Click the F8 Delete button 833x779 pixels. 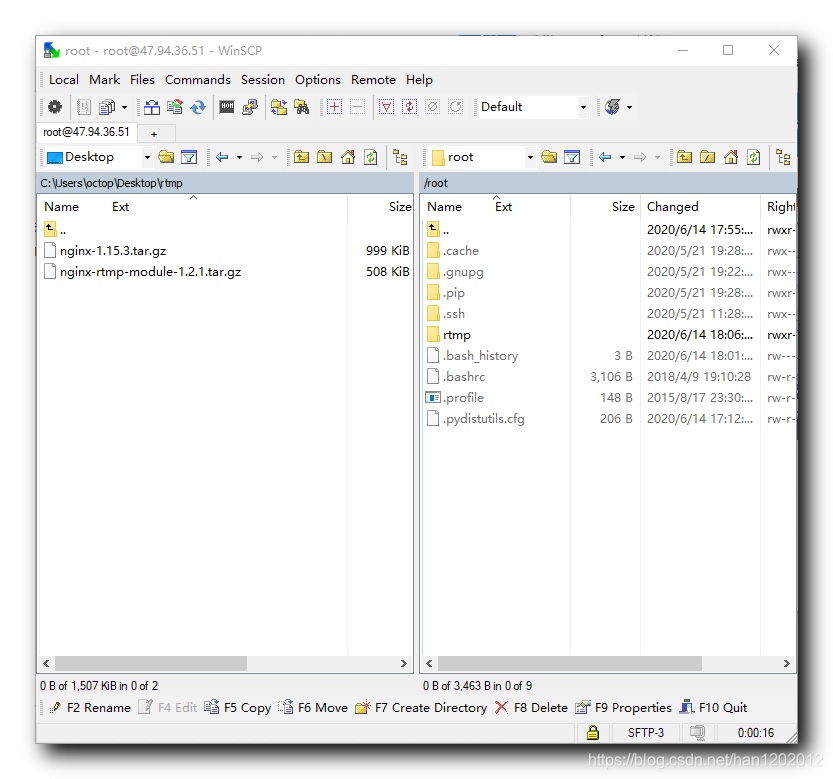(x=531, y=708)
